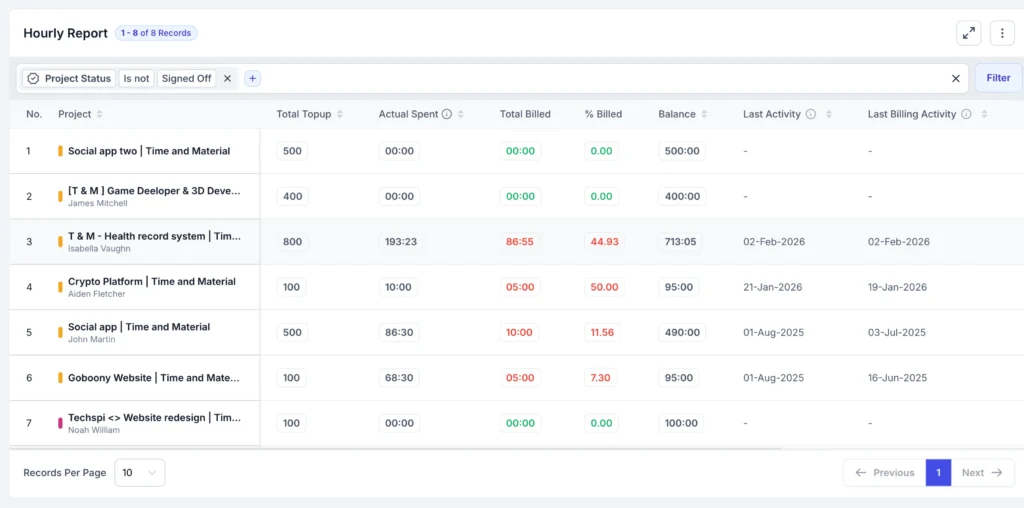
Task: Add another filter with the plus icon
Action: click(x=252, y=78)
